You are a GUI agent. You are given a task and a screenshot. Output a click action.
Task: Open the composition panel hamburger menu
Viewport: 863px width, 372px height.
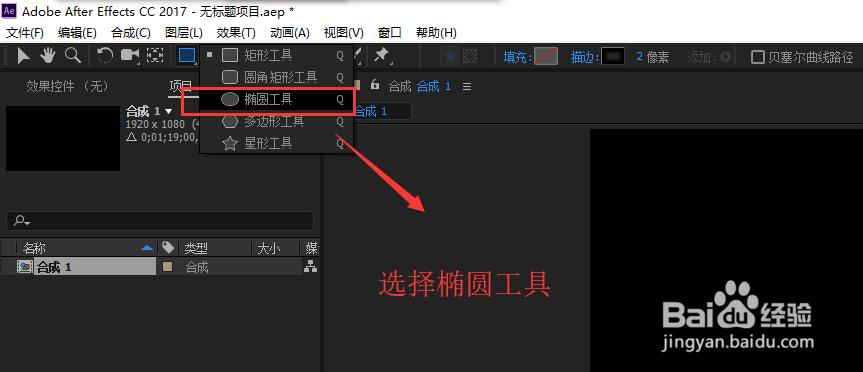(x=467, y=86)
